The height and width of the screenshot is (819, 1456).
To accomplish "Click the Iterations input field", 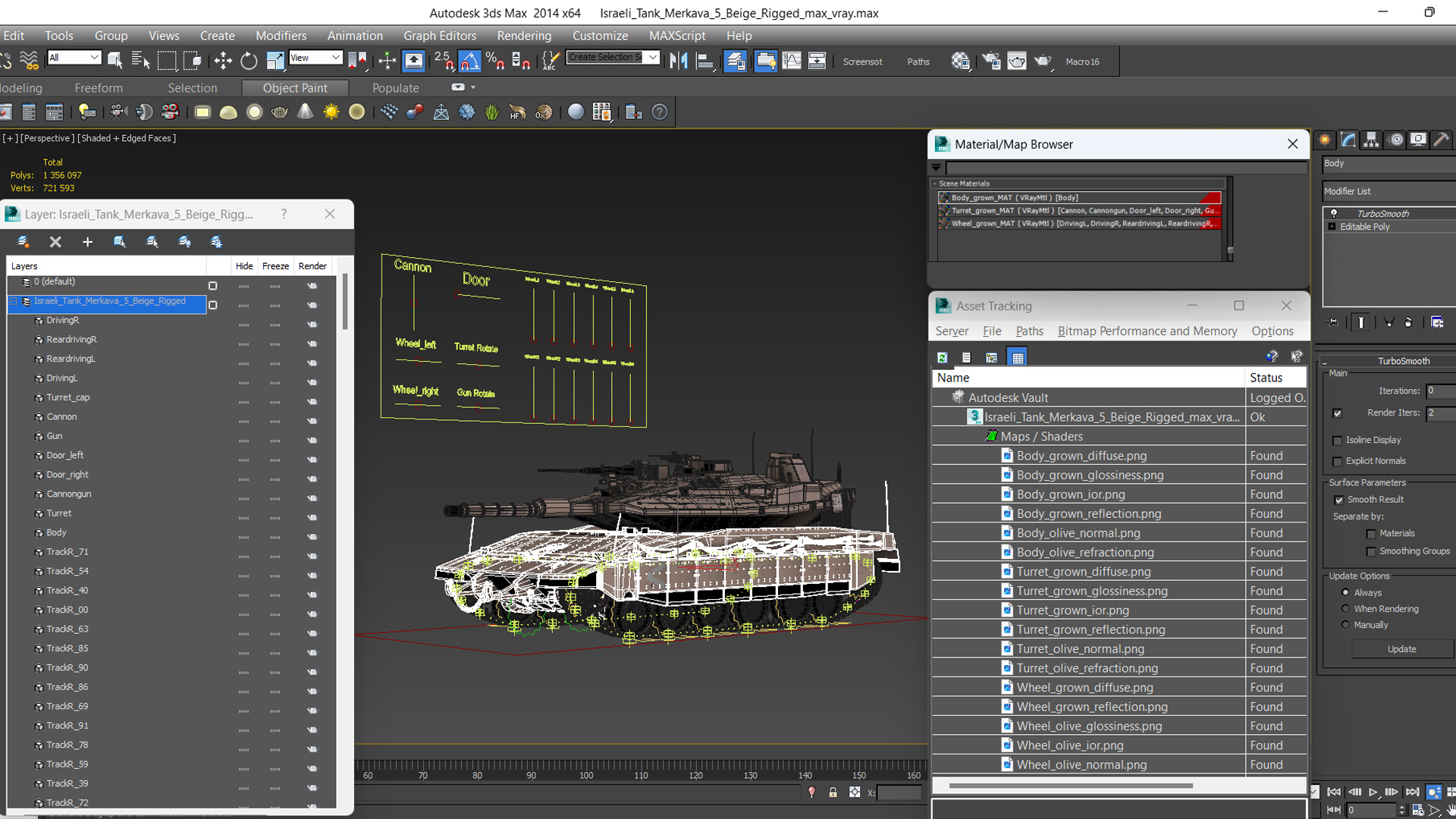I will [1441, 391].
